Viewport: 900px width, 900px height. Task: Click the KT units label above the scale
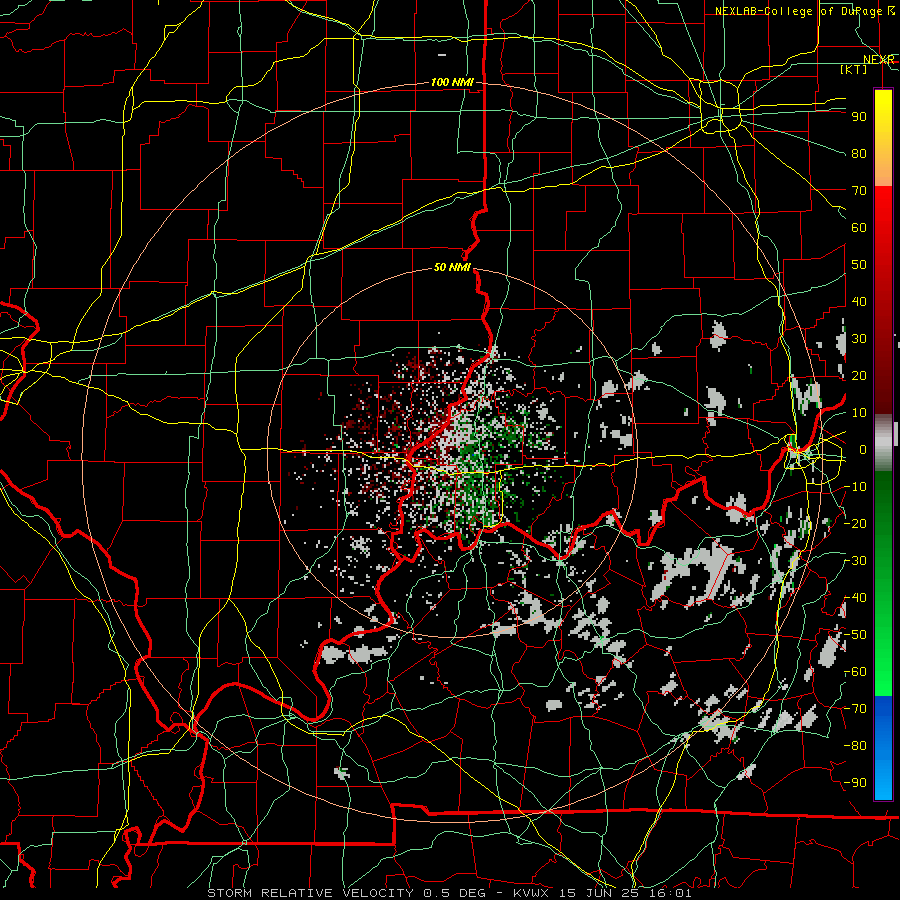click(x=853, y=69)
